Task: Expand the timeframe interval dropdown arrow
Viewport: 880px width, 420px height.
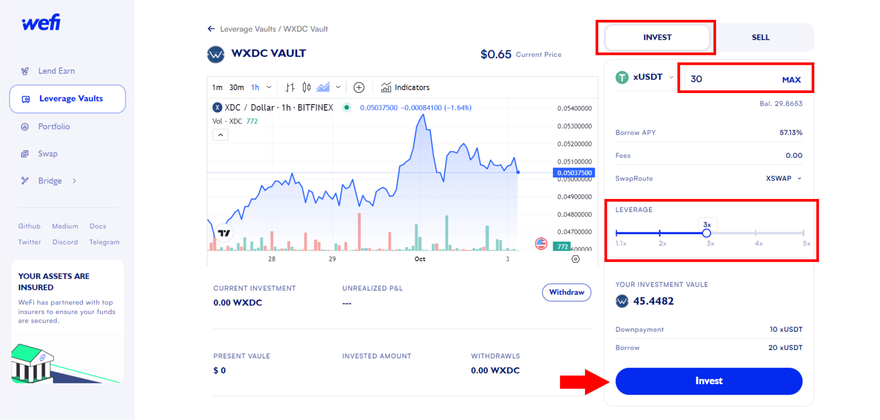Action: point(270,88)
